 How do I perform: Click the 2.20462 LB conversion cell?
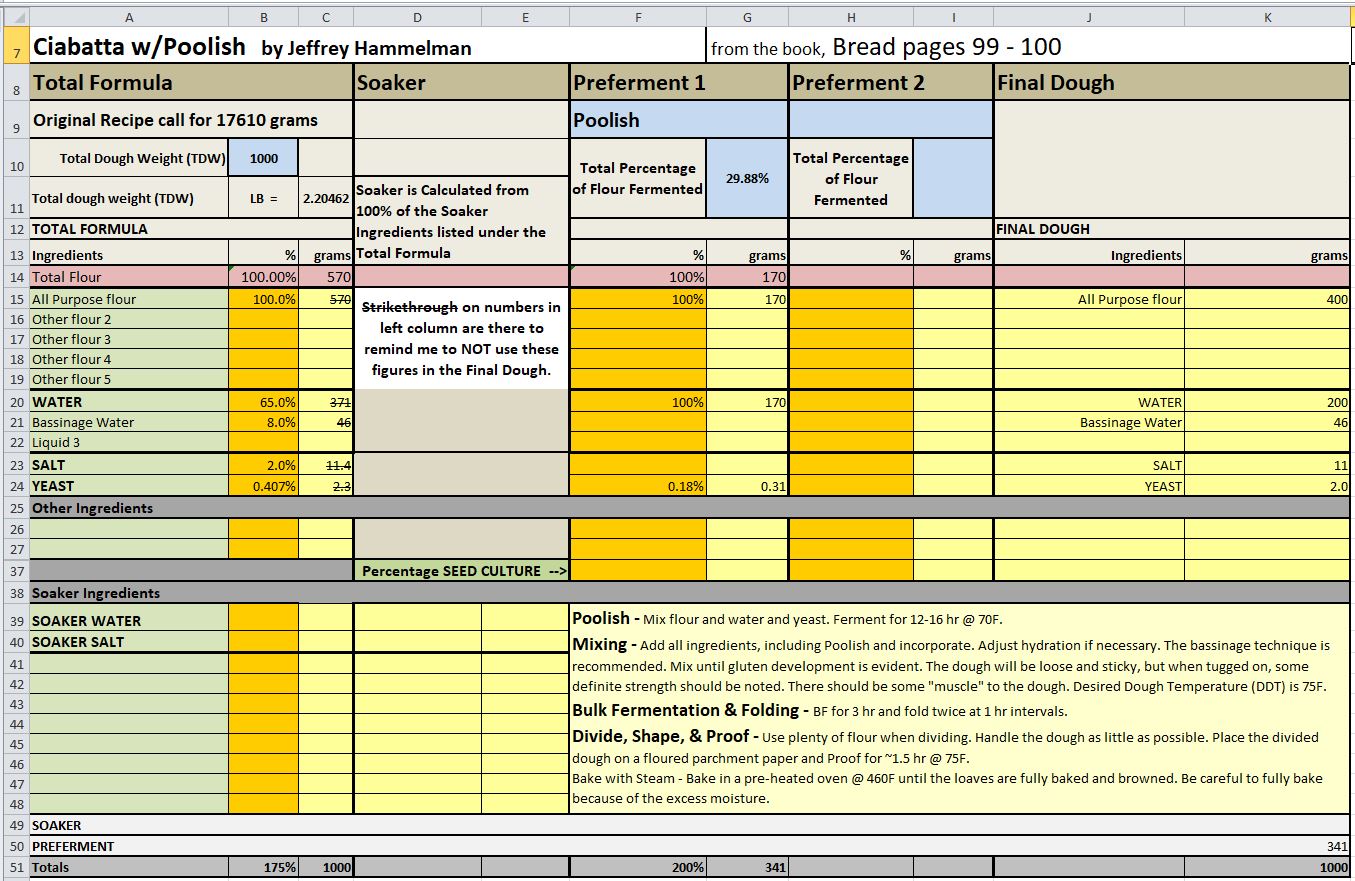pyautogui.click(x=326, y=198)
